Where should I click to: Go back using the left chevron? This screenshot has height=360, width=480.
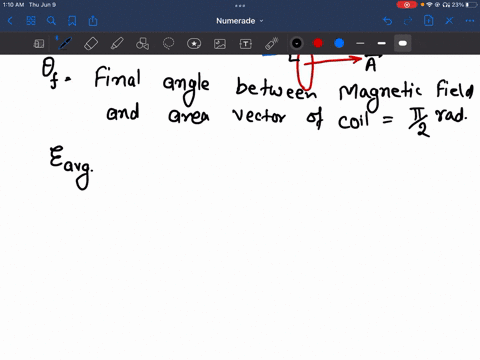coord(10,21)
